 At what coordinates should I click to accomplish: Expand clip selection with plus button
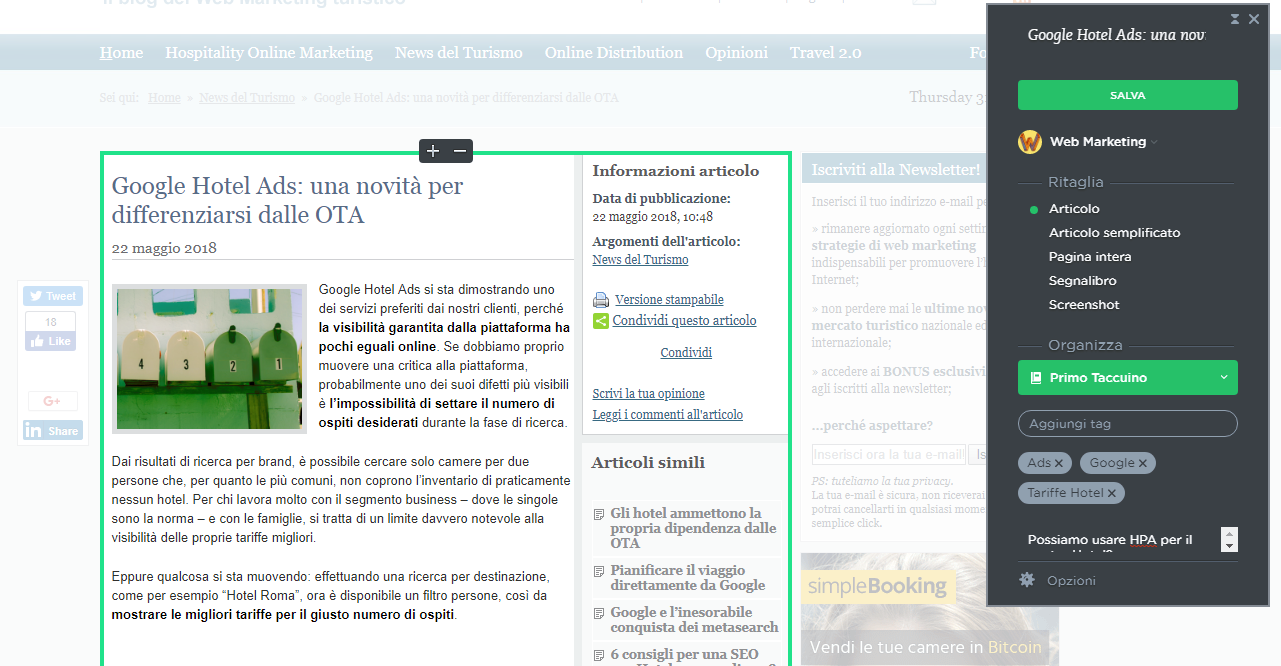tap(433, 151)
